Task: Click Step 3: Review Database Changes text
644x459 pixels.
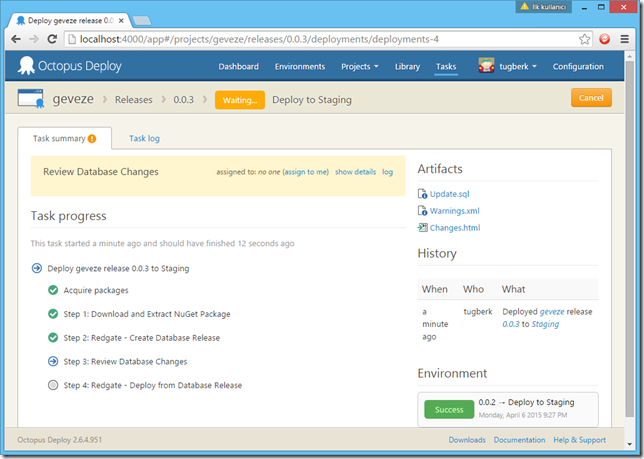Action: 125,362
